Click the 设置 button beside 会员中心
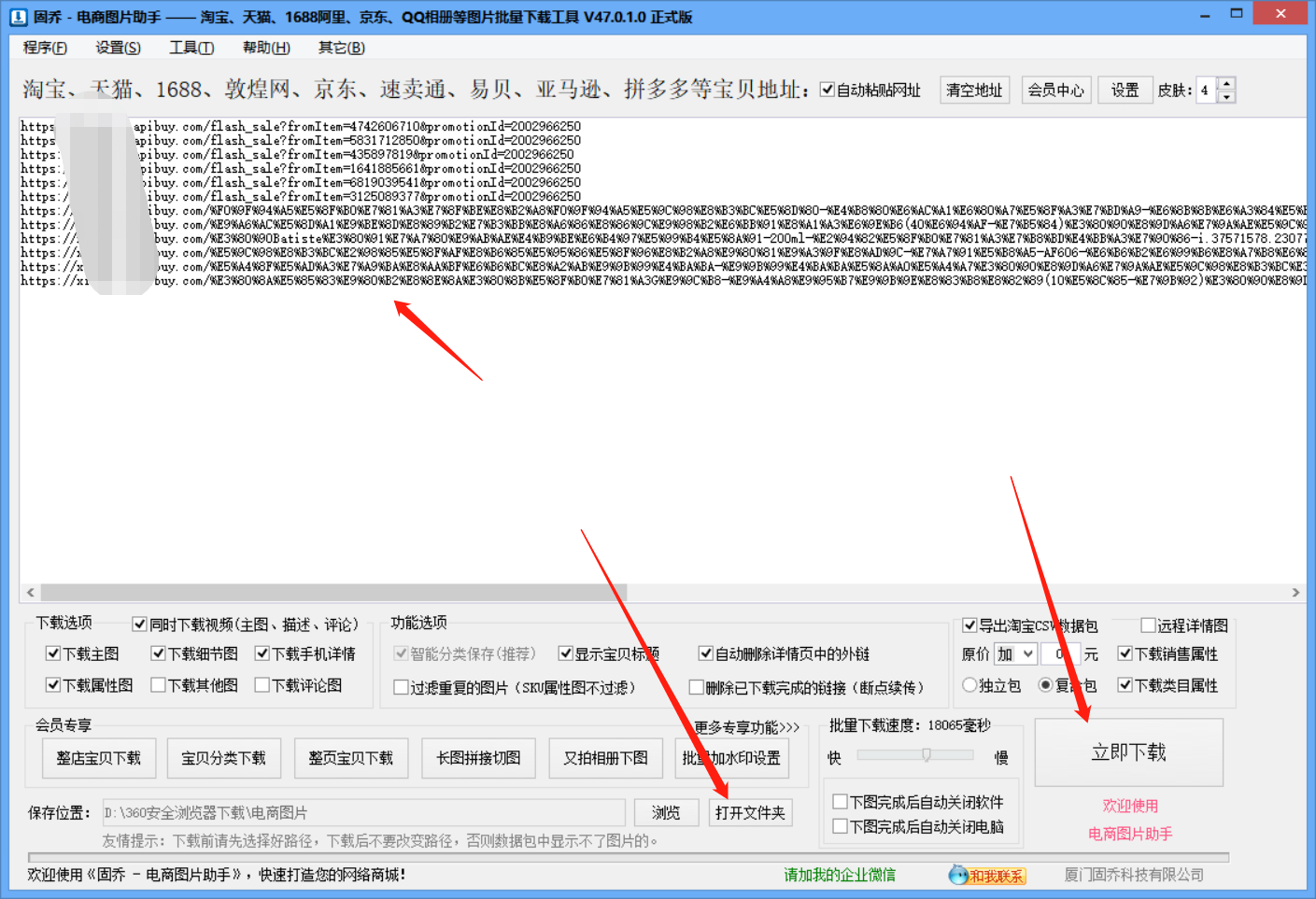 point(1125,90)
